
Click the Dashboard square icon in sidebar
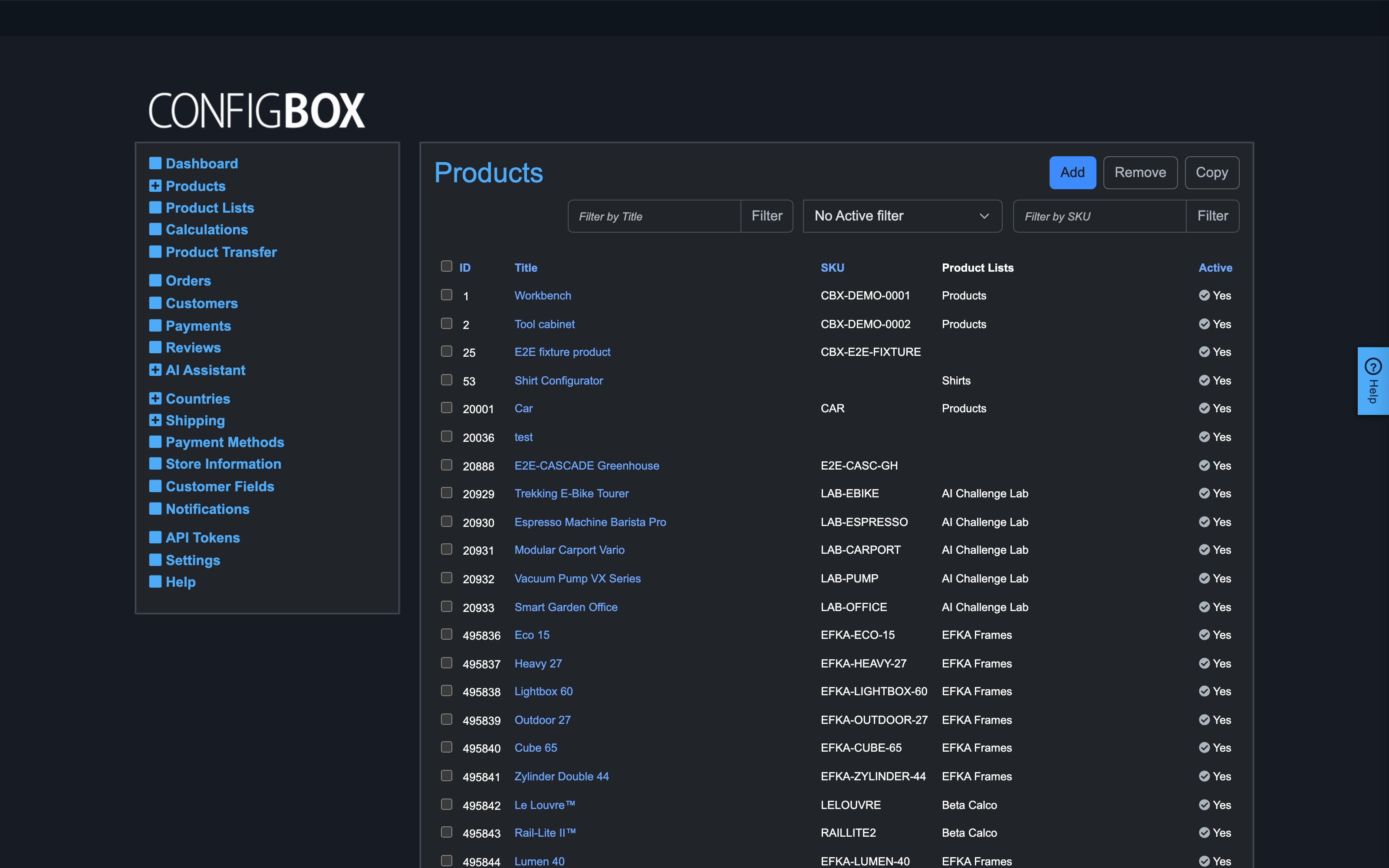click(x=155, y=164)
